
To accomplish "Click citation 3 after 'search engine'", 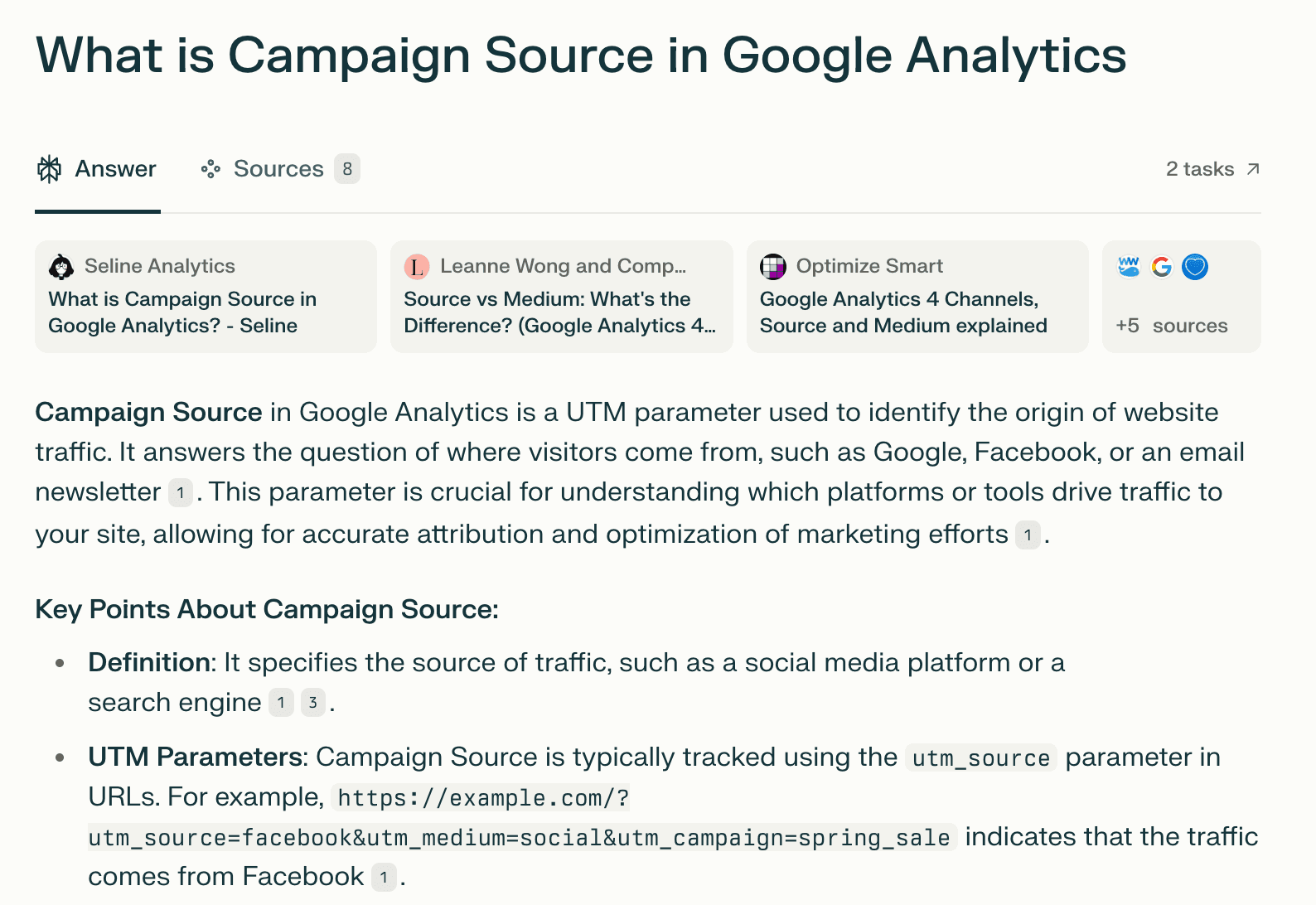I will pos(312,703).
